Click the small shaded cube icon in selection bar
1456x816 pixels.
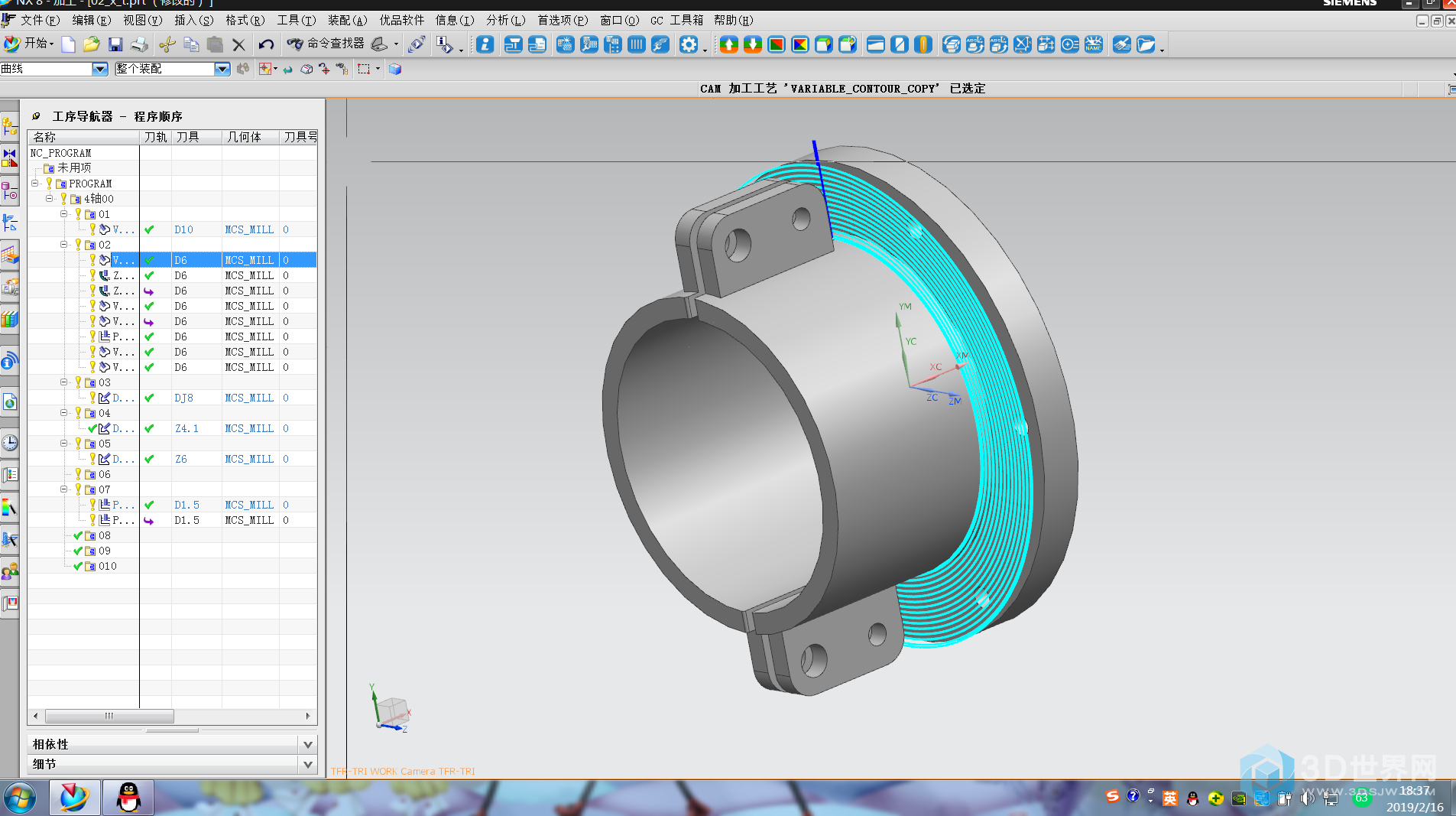click(395, 69)
